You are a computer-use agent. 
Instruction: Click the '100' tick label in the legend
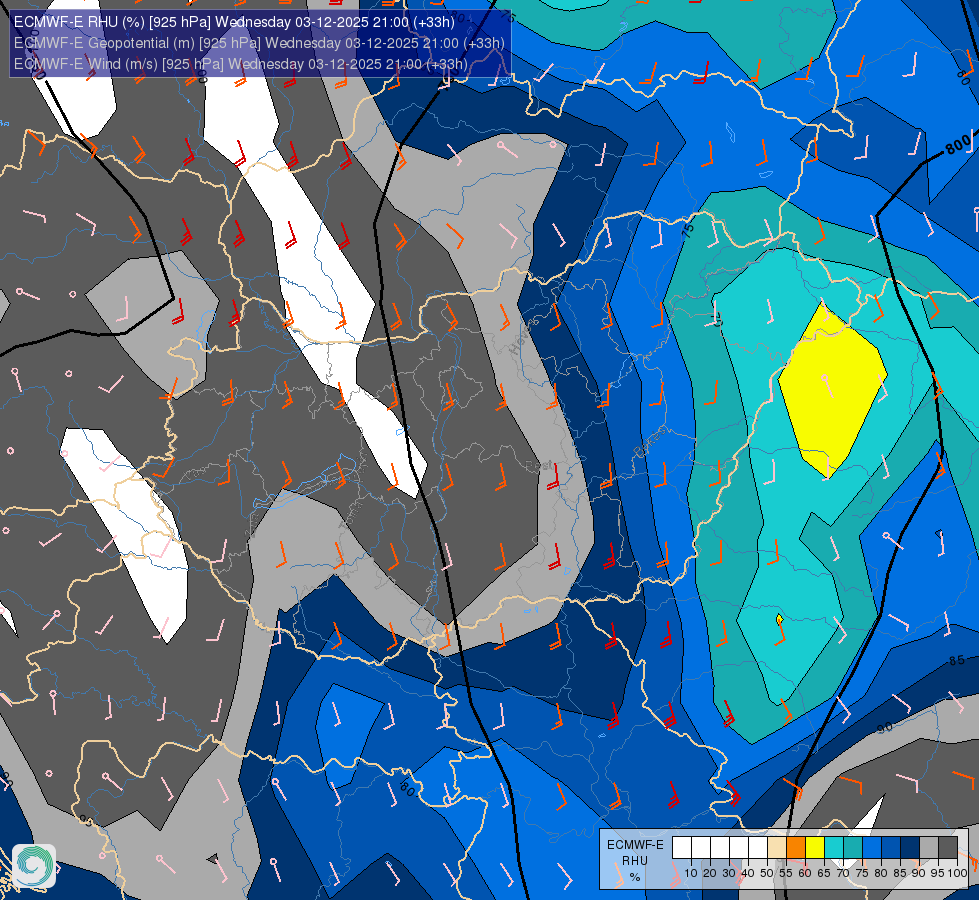coord(958,873)
